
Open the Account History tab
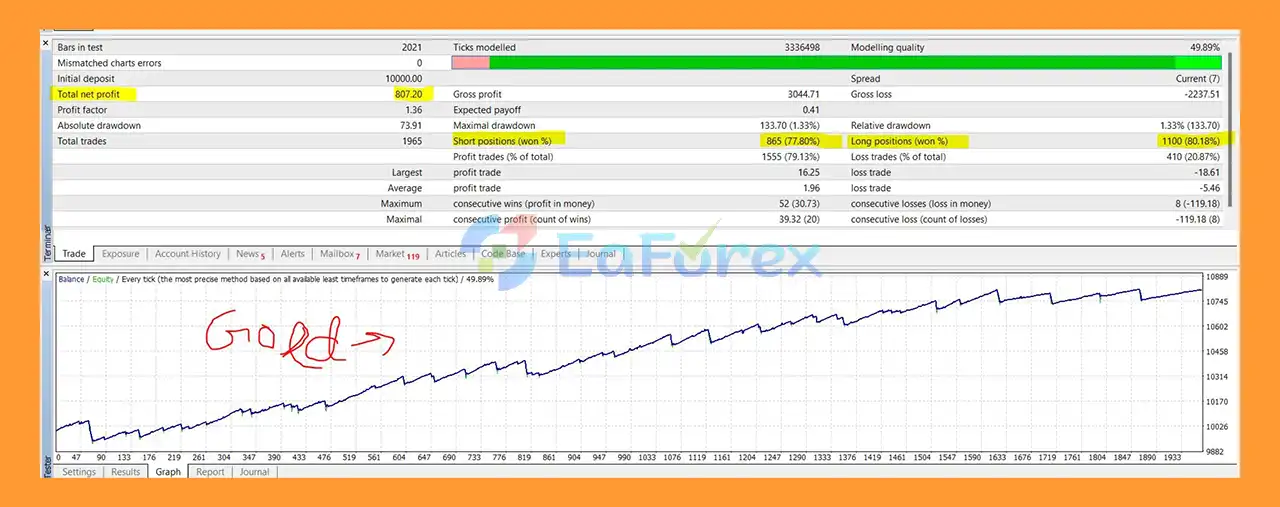(x=188, y=254)
